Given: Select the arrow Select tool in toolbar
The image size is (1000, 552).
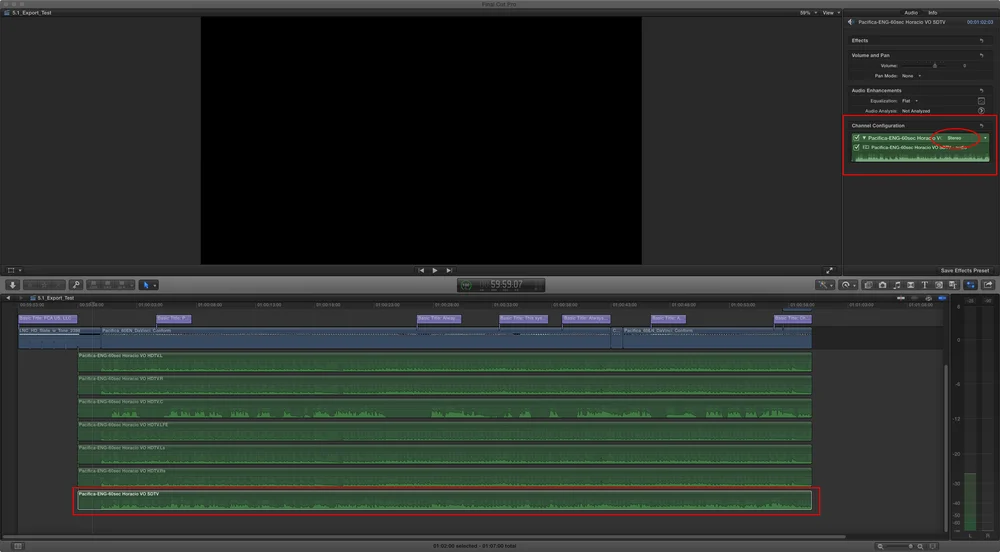Looking at the screenshot, I should coord(145,285).
